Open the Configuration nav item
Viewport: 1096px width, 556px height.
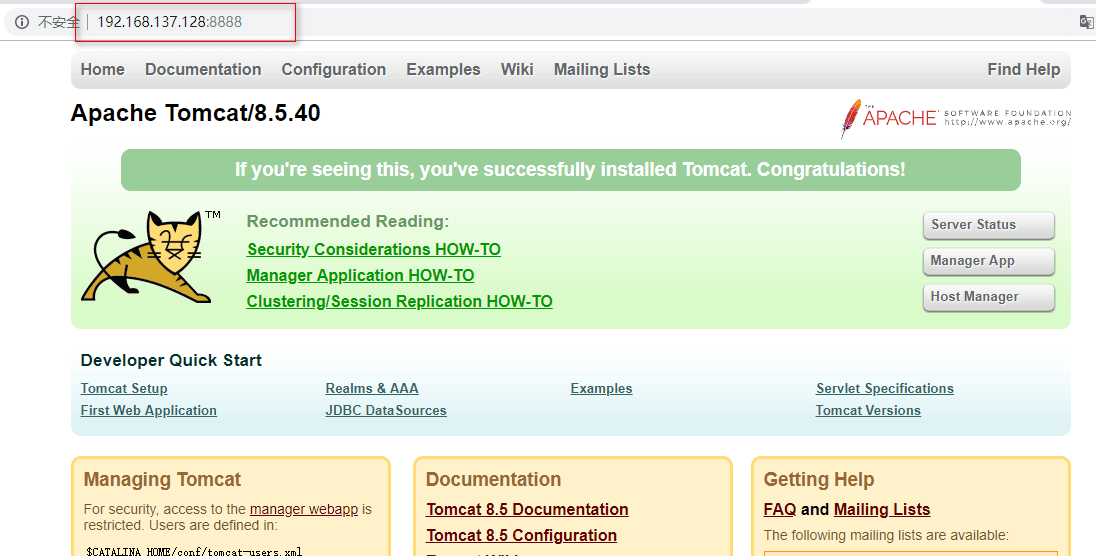click(333, 69)
